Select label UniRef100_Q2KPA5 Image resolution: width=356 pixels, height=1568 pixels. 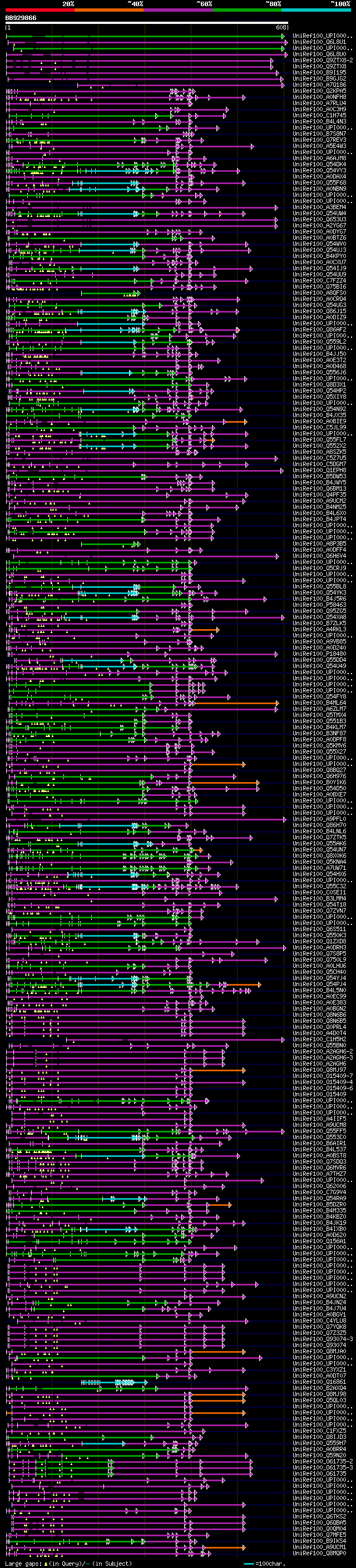point(319,91)
